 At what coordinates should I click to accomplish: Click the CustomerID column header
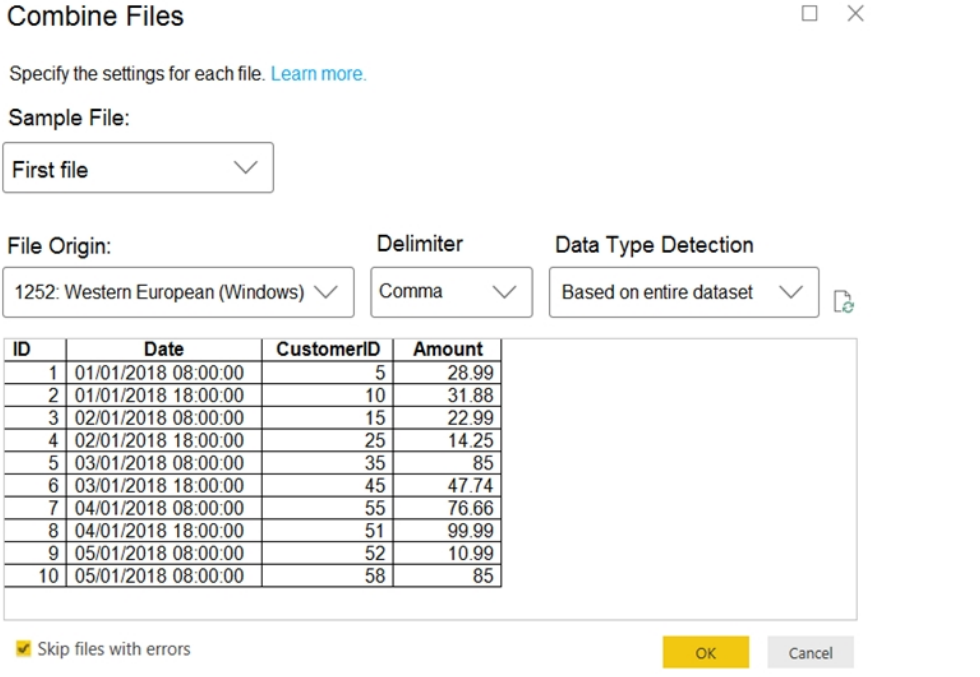pos(328,349)
